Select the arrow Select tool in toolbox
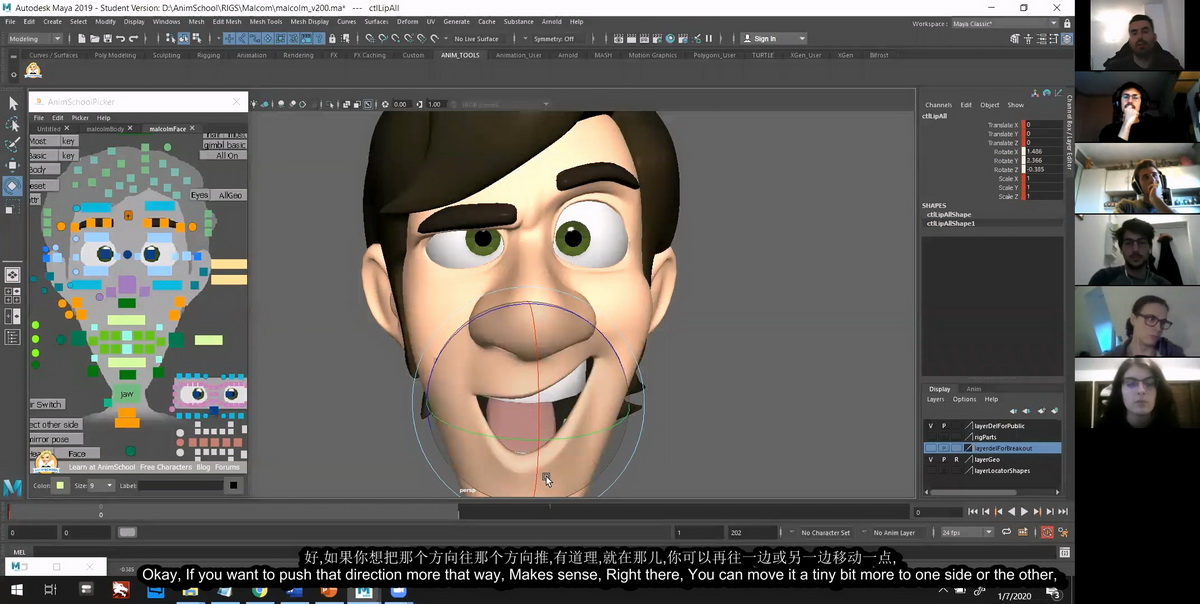1200x604 pixels. 13,103
